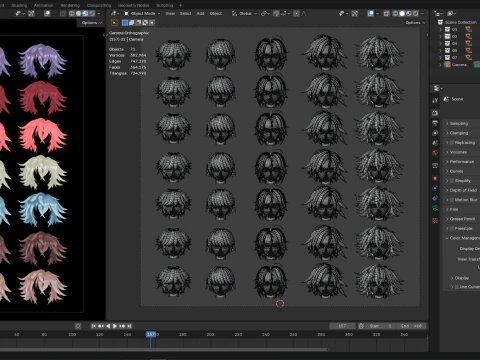Switch main viewport to solid shading
Screen dimensions: 480x360
click(x=402, y=14)
